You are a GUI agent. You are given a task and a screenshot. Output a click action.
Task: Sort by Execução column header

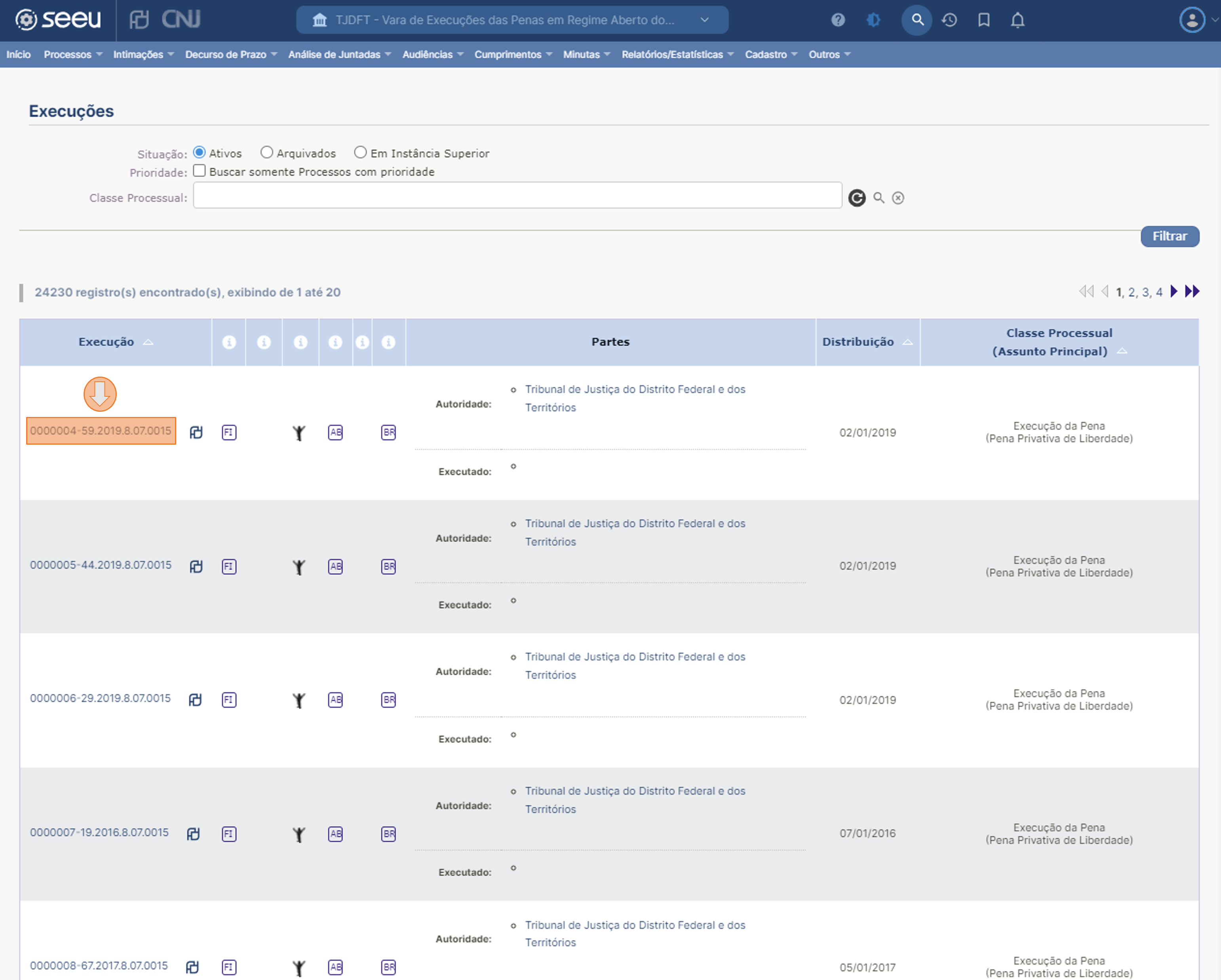pyautogui.click(x=116, y=342)
